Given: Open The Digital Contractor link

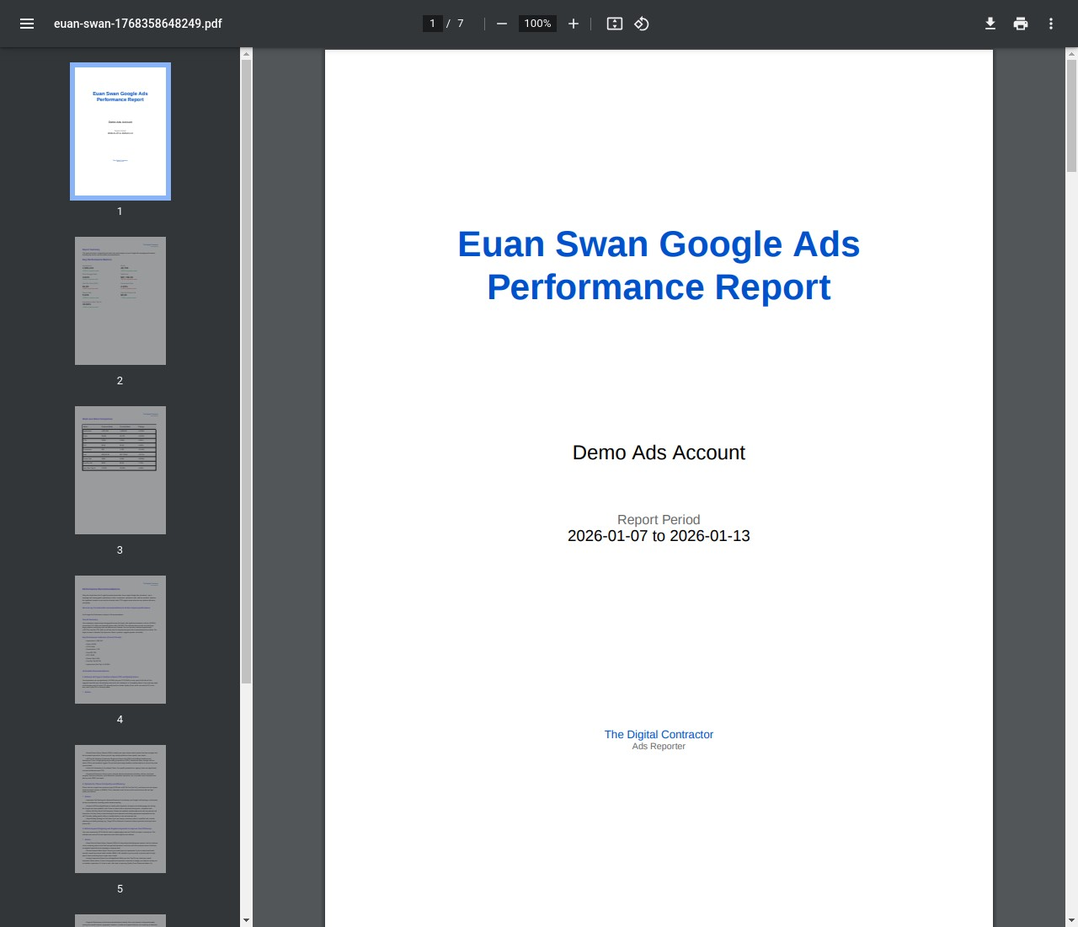Looking at the screenshot, I should pyautogui.click(x=658, y=734).
